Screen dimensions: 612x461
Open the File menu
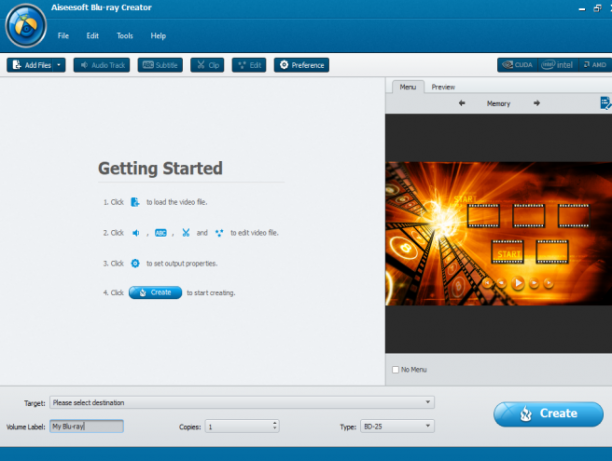(63, 36)
